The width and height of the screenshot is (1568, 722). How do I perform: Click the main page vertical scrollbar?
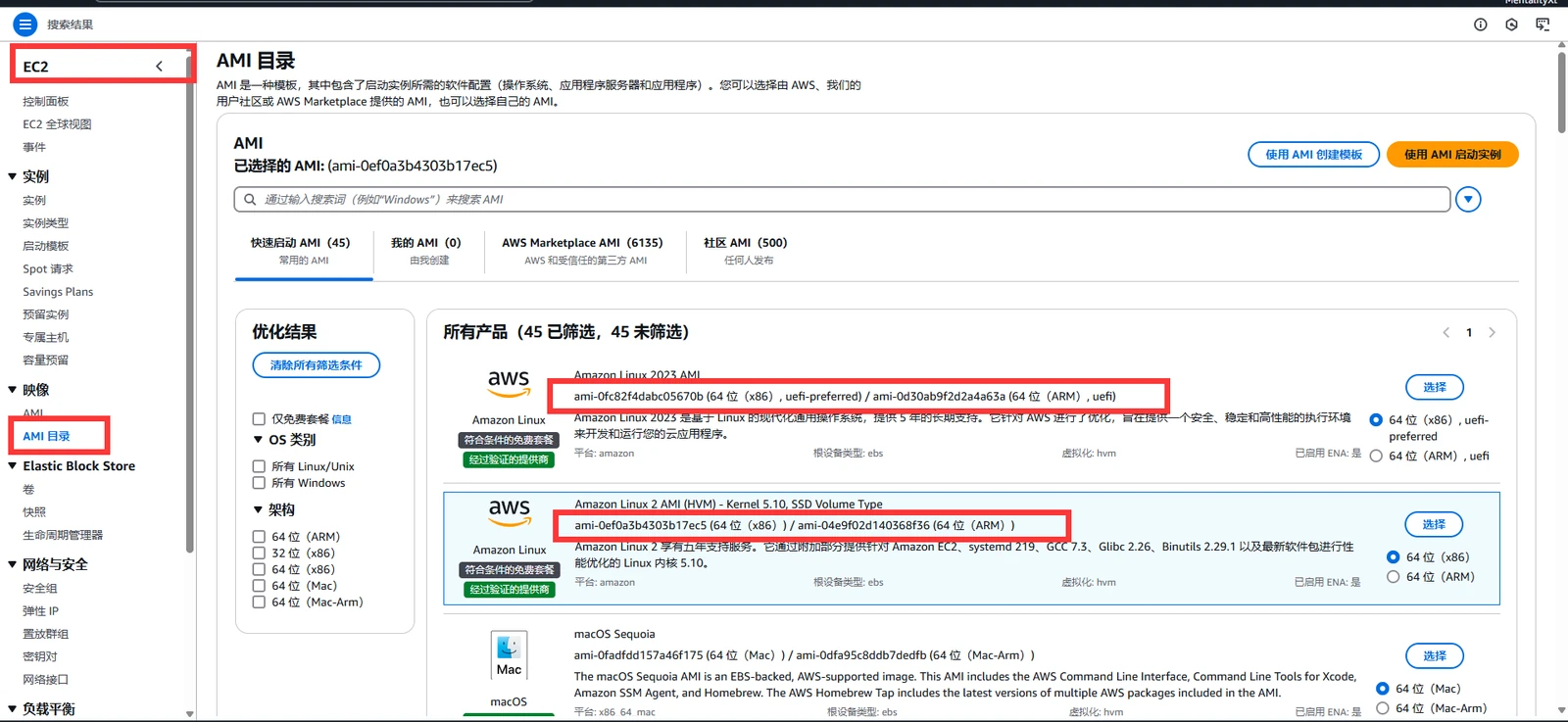[1561, 94]
